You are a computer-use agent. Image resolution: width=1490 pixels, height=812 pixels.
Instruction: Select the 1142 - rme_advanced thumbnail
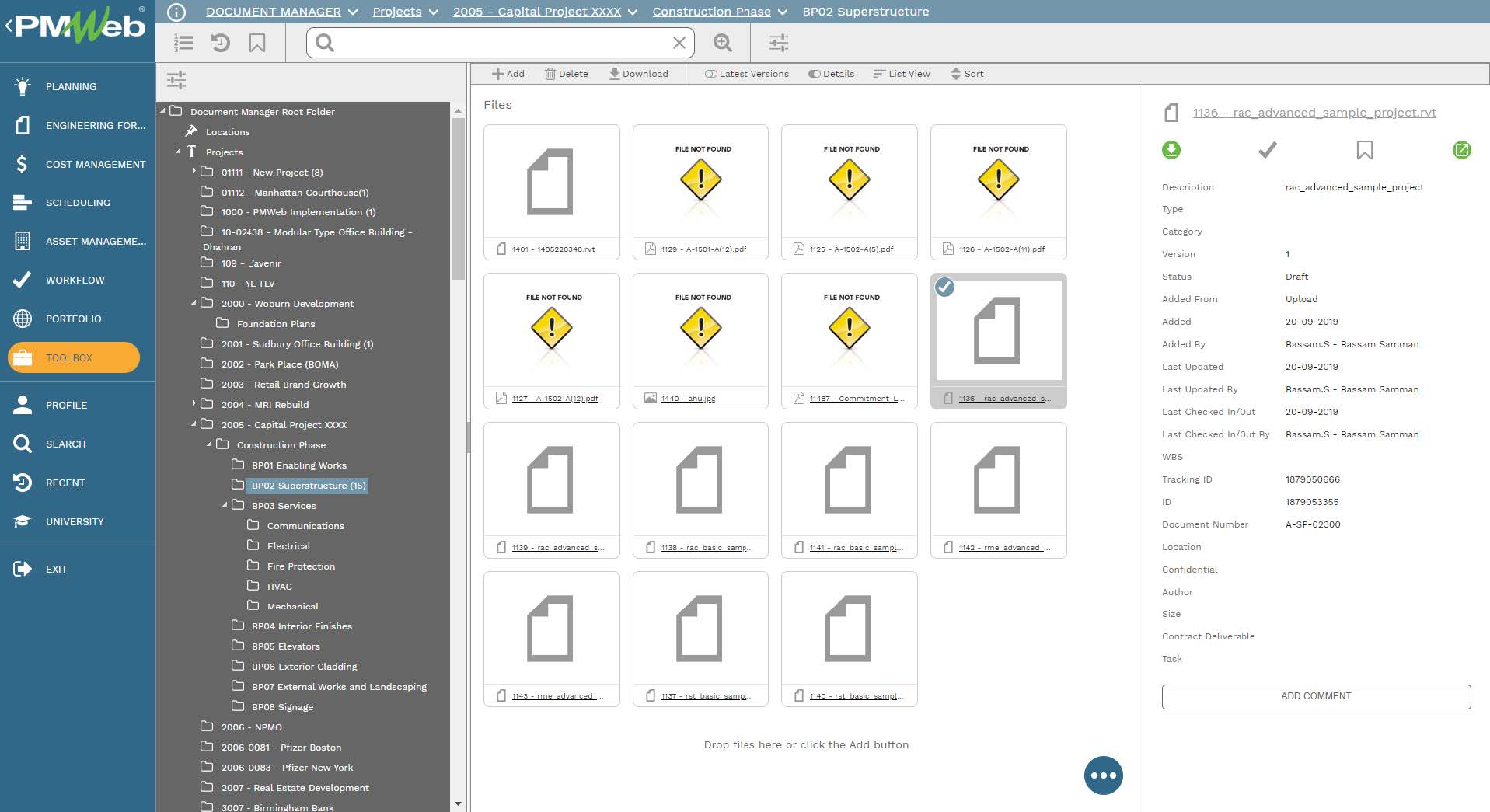[x=998, y=480]
